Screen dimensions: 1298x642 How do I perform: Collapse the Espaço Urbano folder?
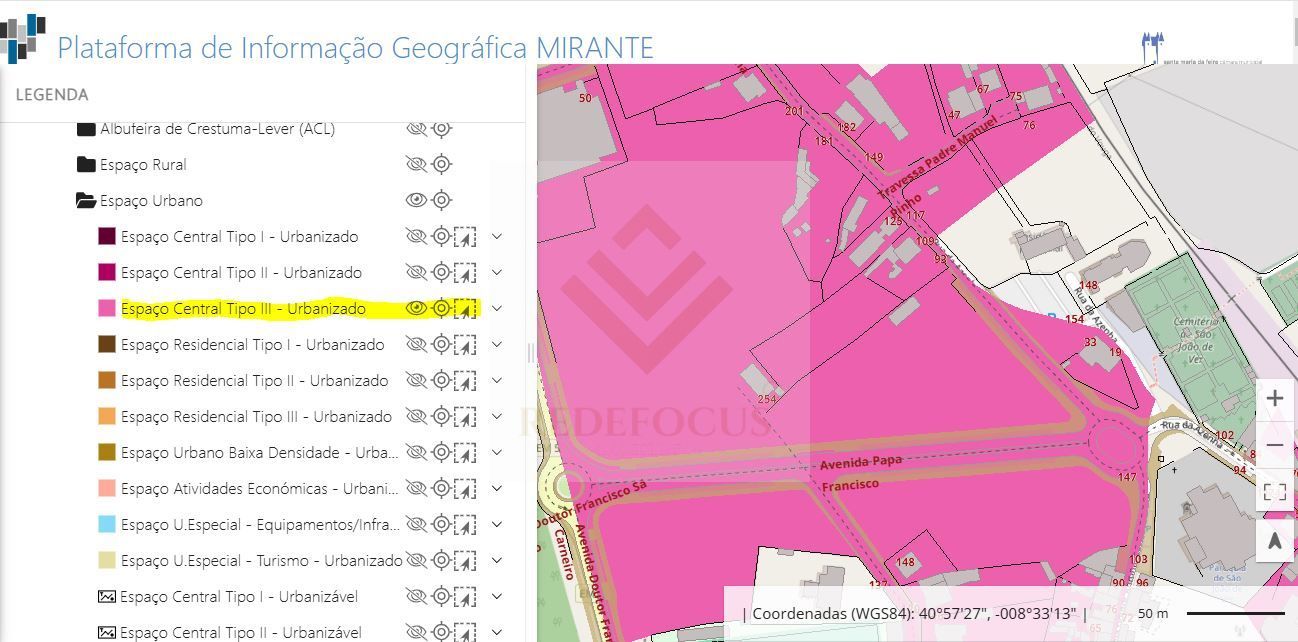tap(86, 201)
